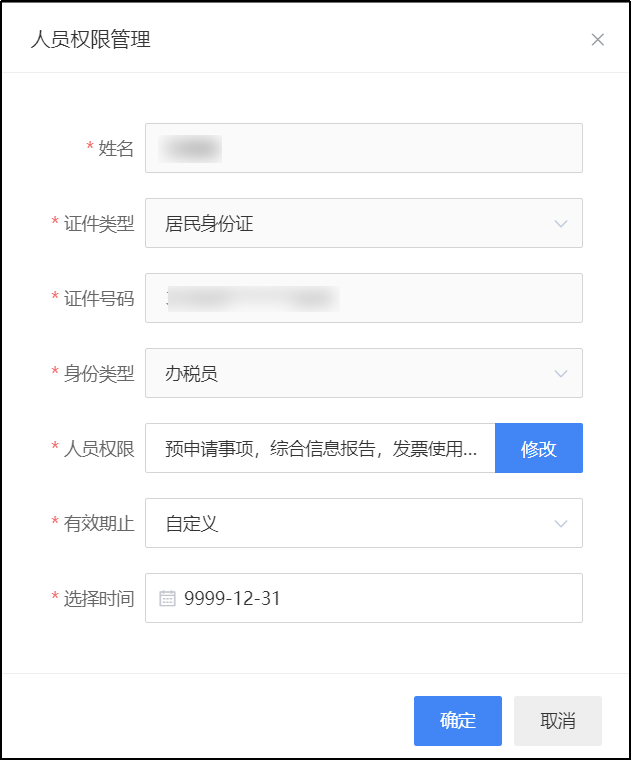This screenshot has width=632, height=761.
Task: Click the 选择时间 field label
Action: pos(99,598)
